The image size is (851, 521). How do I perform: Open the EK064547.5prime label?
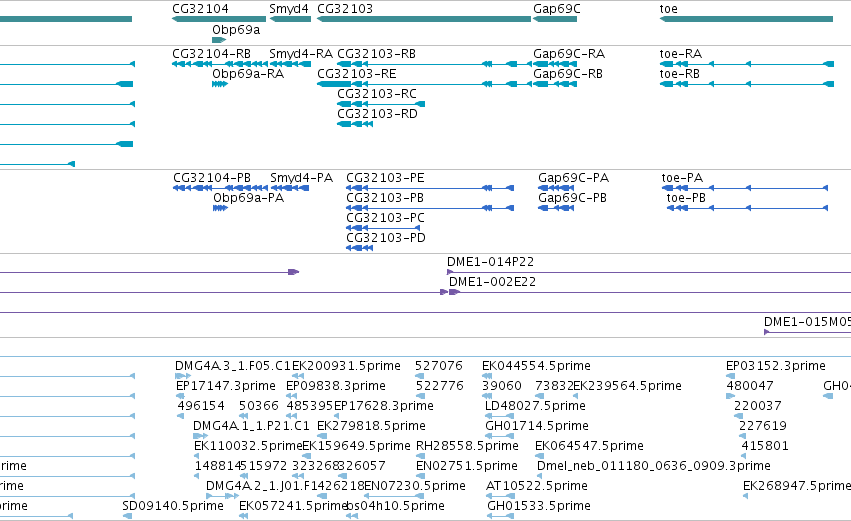589,446
